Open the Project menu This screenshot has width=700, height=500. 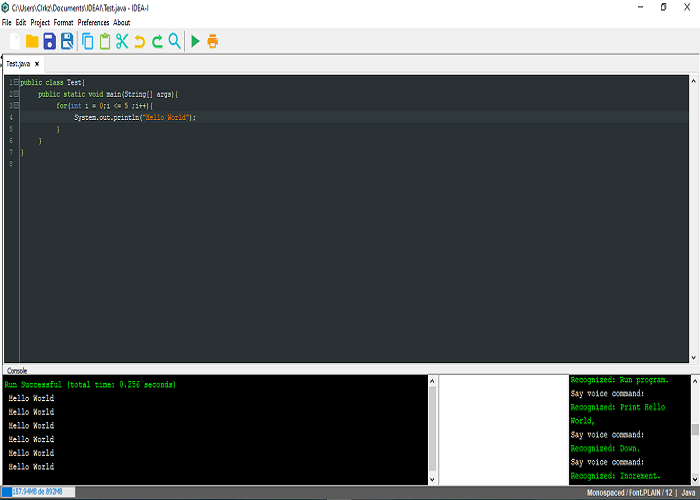(40, 22)
